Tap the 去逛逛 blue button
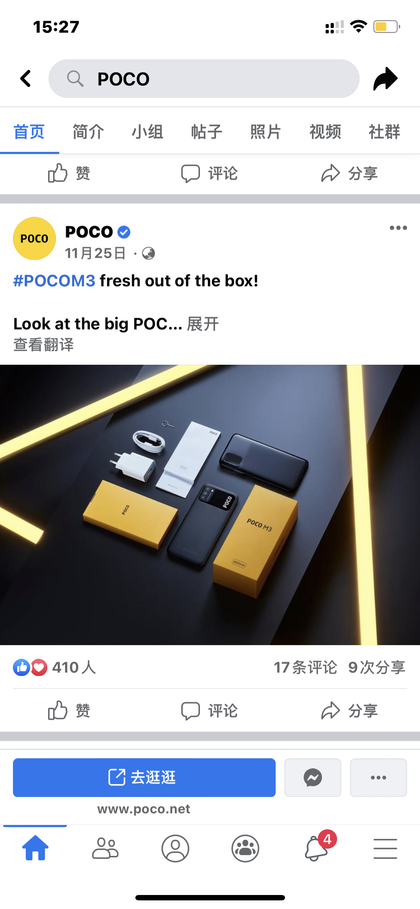 (144, 777)
